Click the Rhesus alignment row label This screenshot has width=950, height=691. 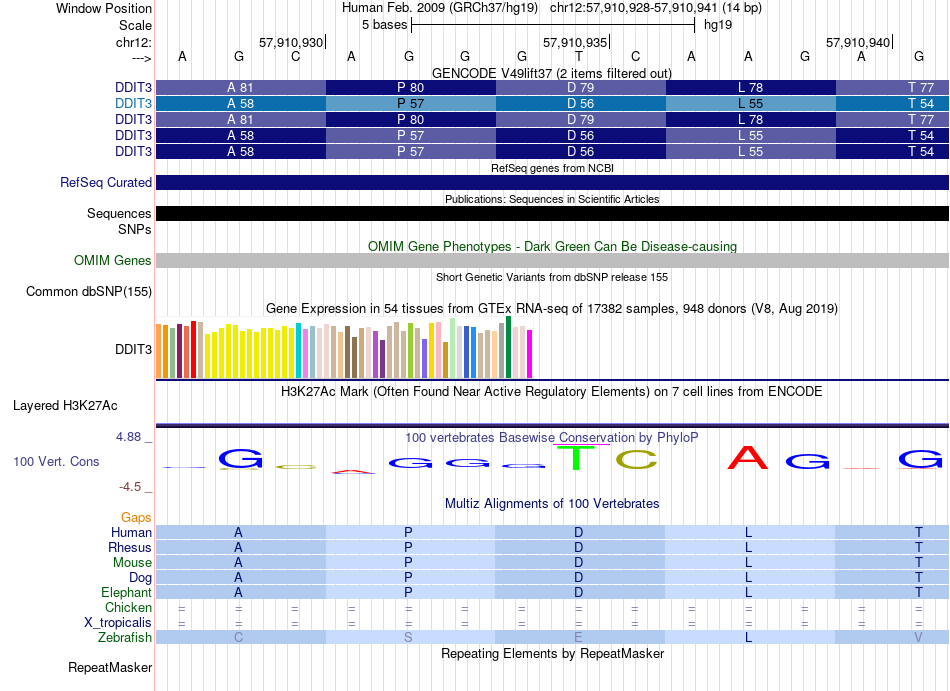point(130,547)
